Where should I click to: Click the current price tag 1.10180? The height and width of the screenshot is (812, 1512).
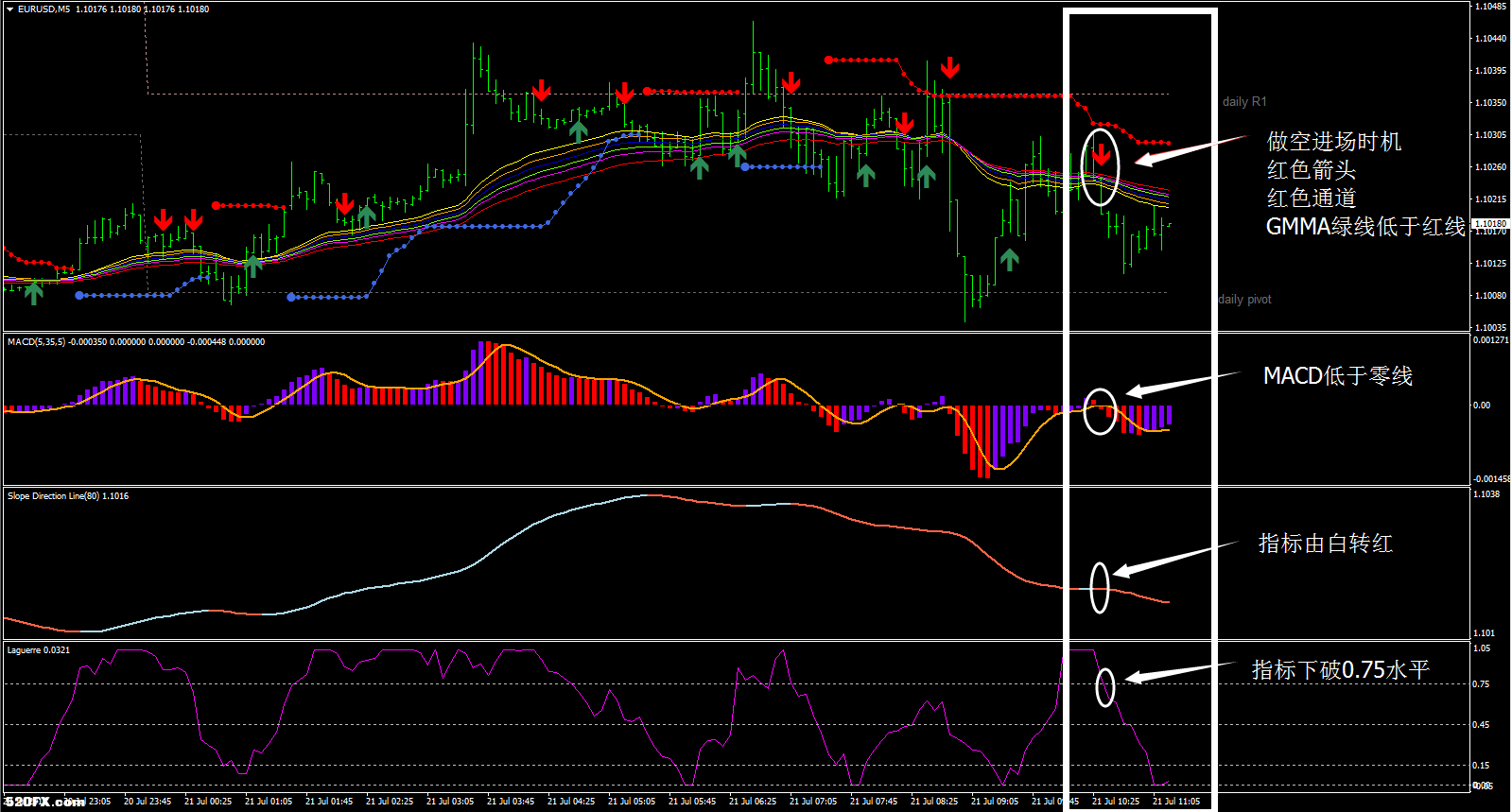pyautogui.click(x=1491, y=224)
